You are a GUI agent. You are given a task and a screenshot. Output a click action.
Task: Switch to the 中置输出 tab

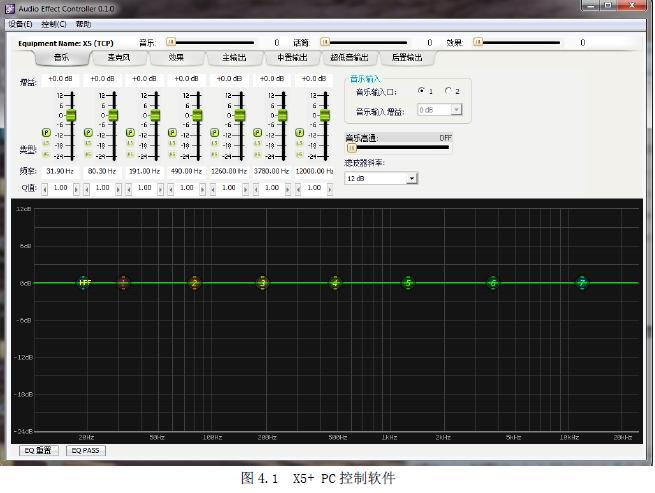(292, 58)
